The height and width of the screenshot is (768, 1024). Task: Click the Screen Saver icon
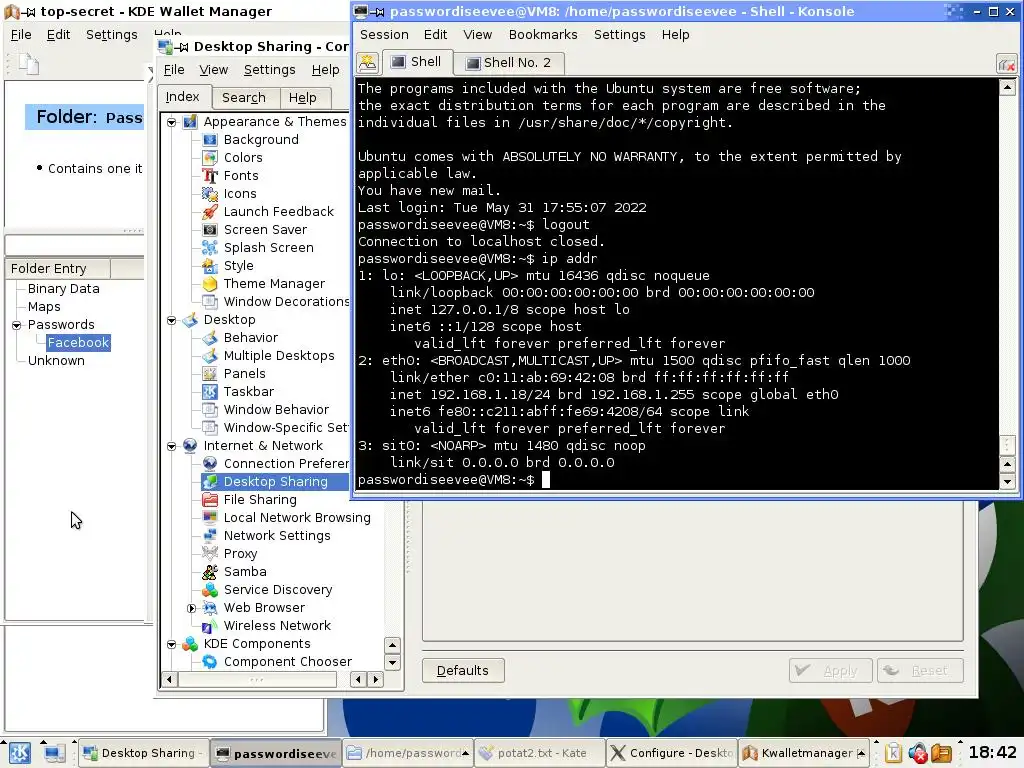[x=210, y=230]
